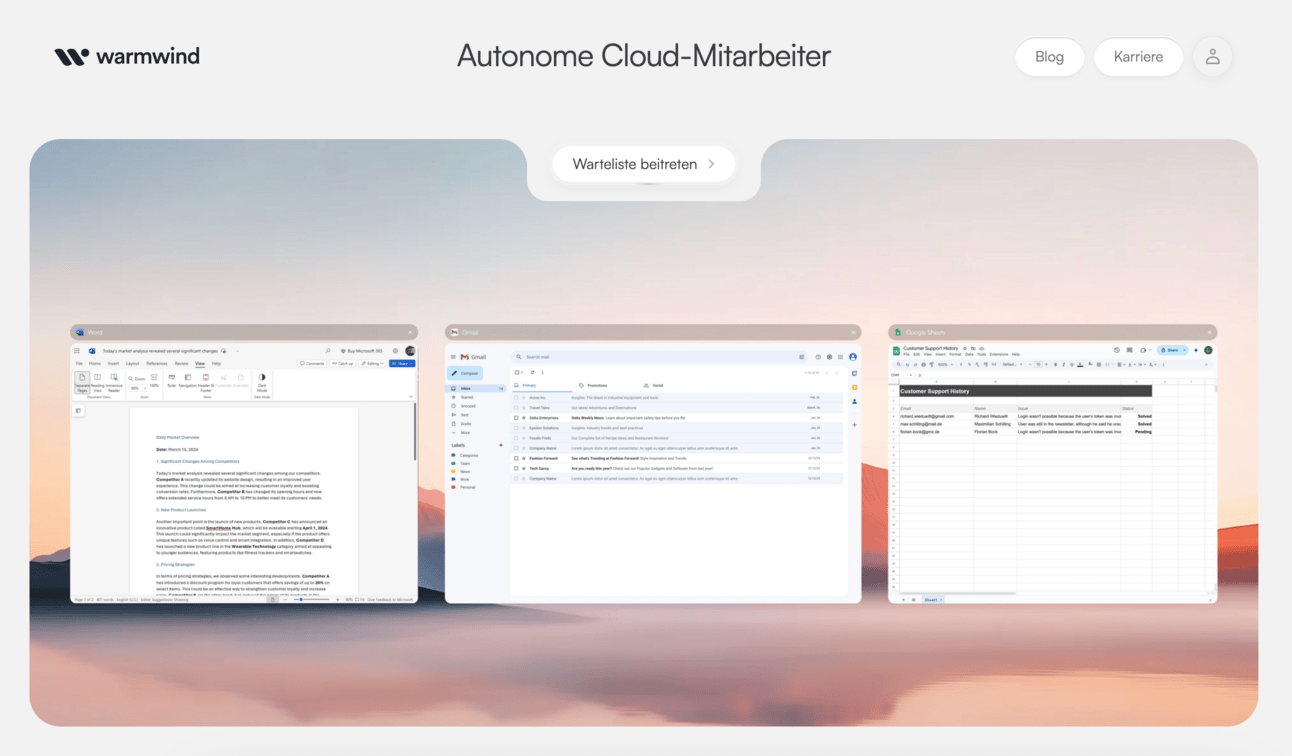This screenshot has height=756, width=1292.
Task: Click Bold icon in Sheets toolbar
Action: (1056, 364)
